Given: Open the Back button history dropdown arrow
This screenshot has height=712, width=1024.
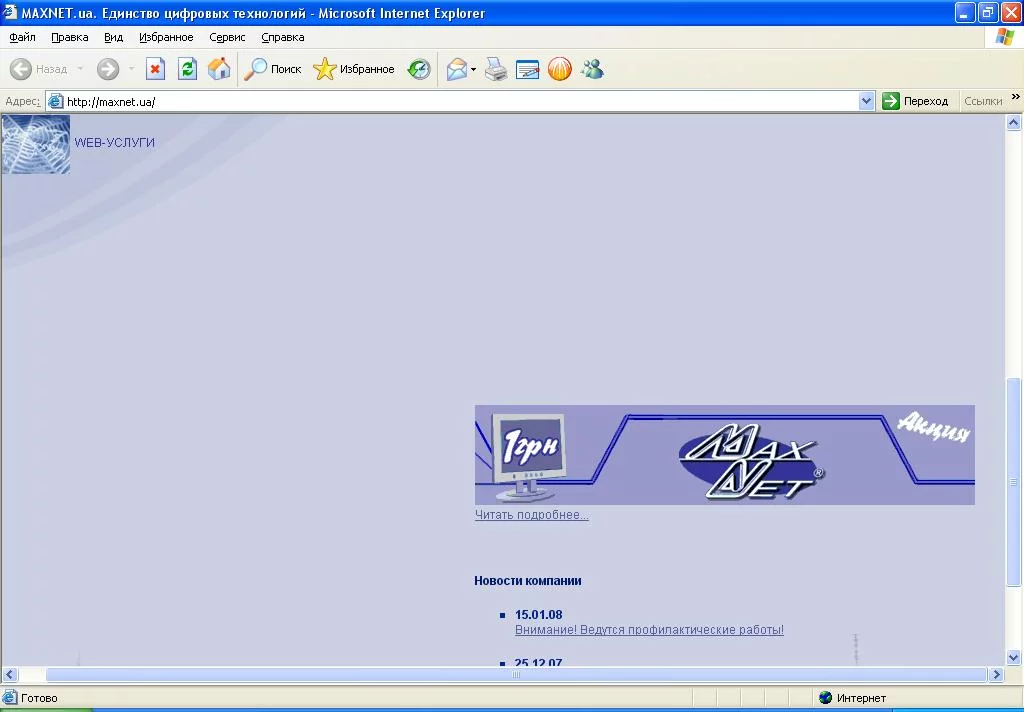Looking at the screenshot, I should tap(80, 69).
